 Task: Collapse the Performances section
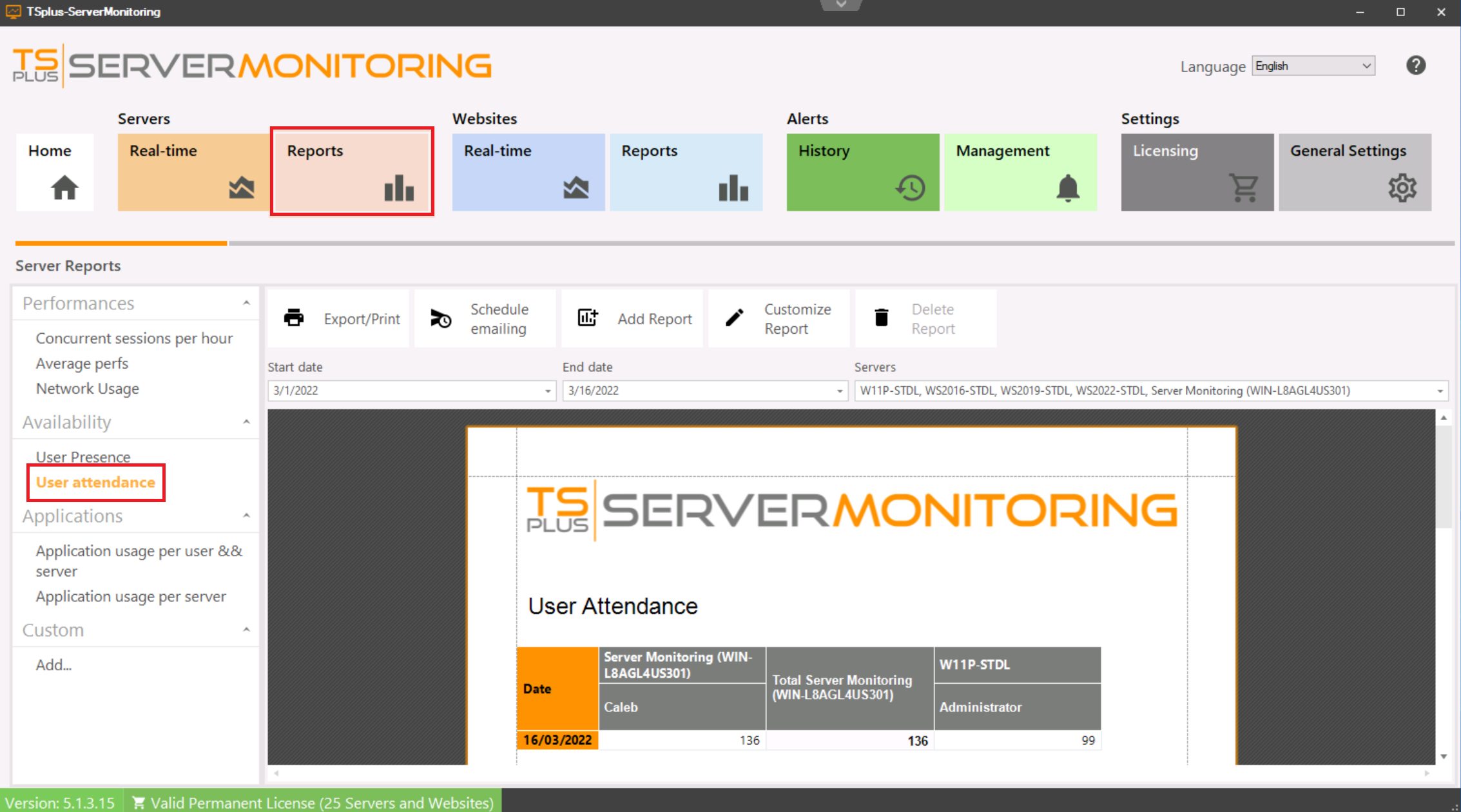[x=246, y=302]
